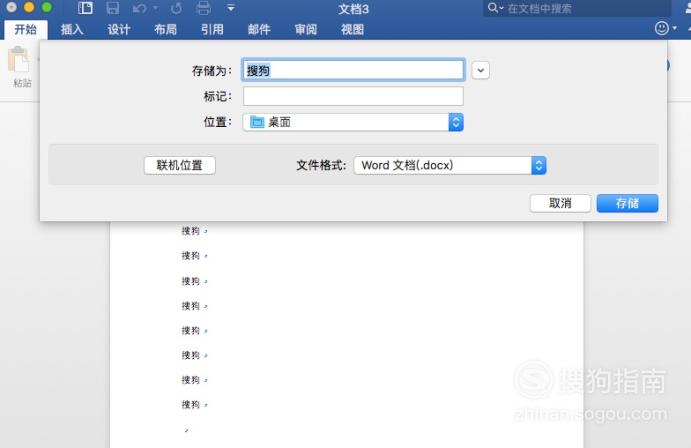Click the last 搜狗 line in document

point(190,404)
